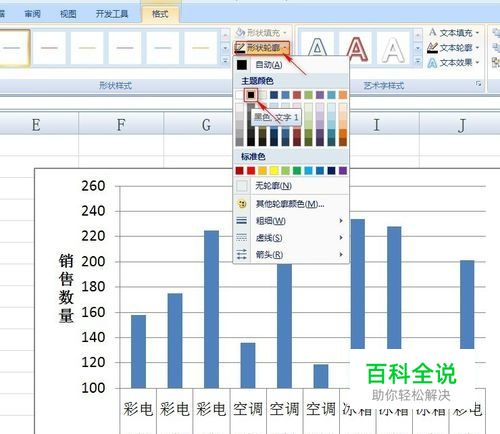The height and width of the screenshot is (434, 500).
Task: Click the text effects glowing A icon
Action: 432,63
